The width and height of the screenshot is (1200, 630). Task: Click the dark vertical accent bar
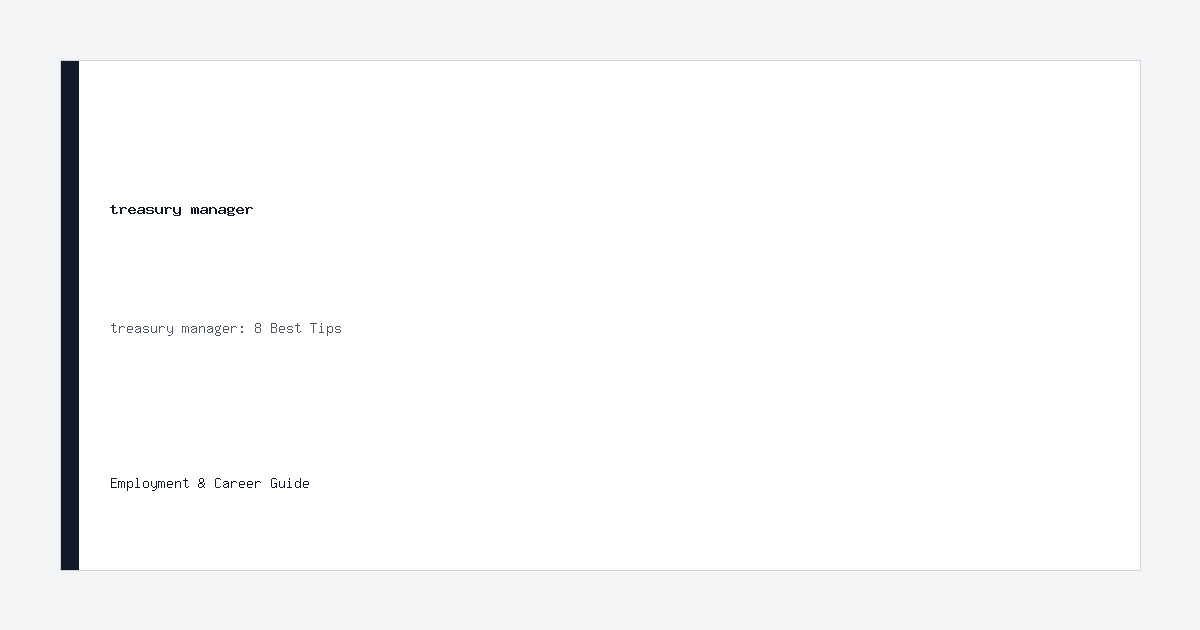[70, 315]
